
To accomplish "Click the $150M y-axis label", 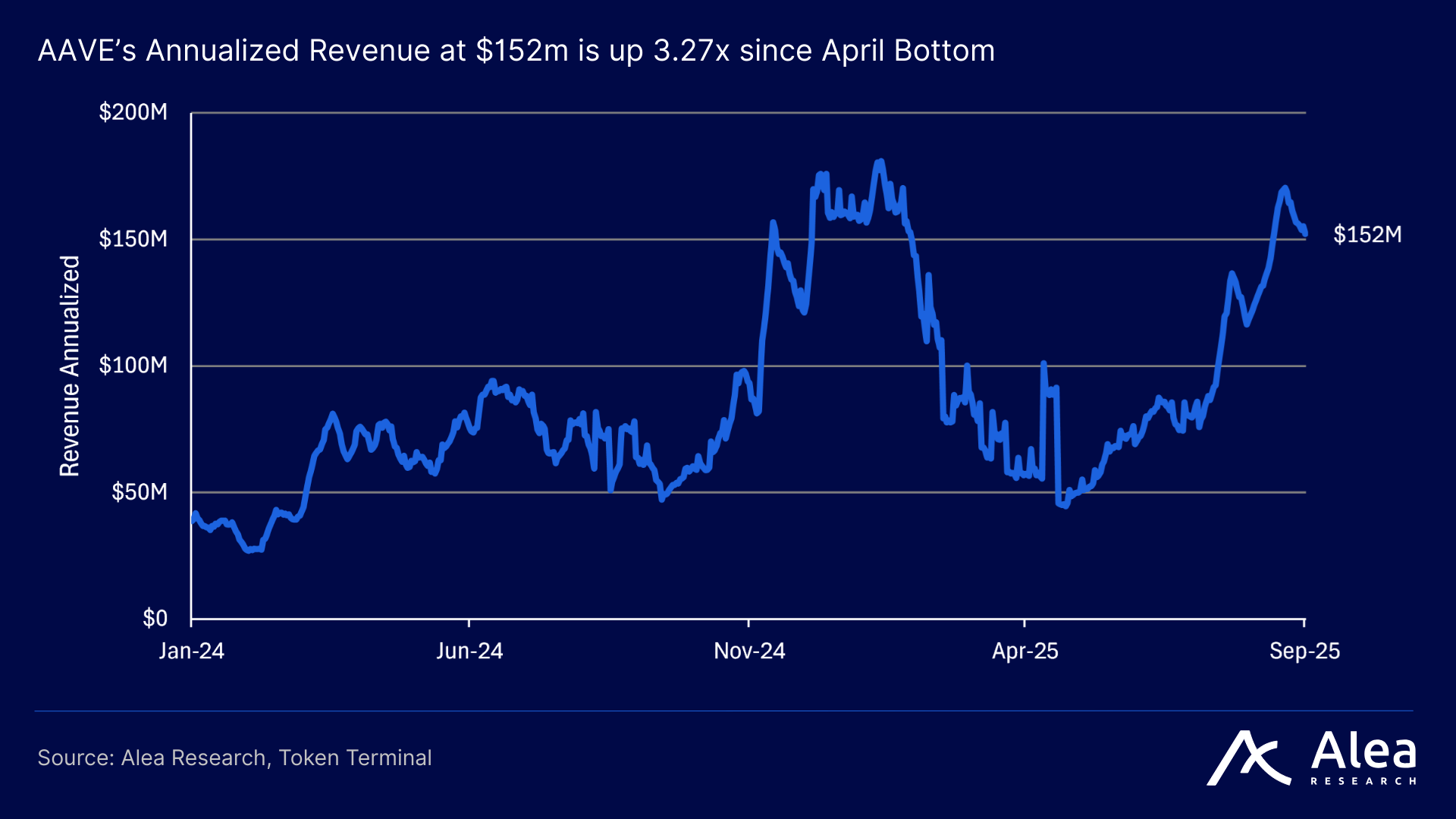I will click(133, 239).
